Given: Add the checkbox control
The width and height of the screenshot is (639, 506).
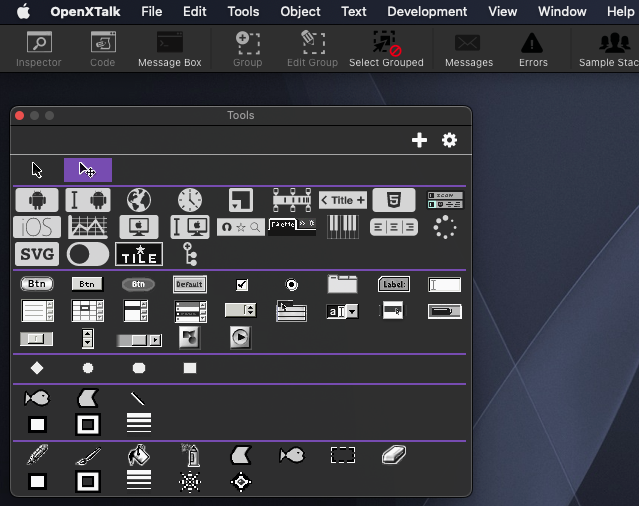Looking at the screenshot, I should (x=242, y=284).
